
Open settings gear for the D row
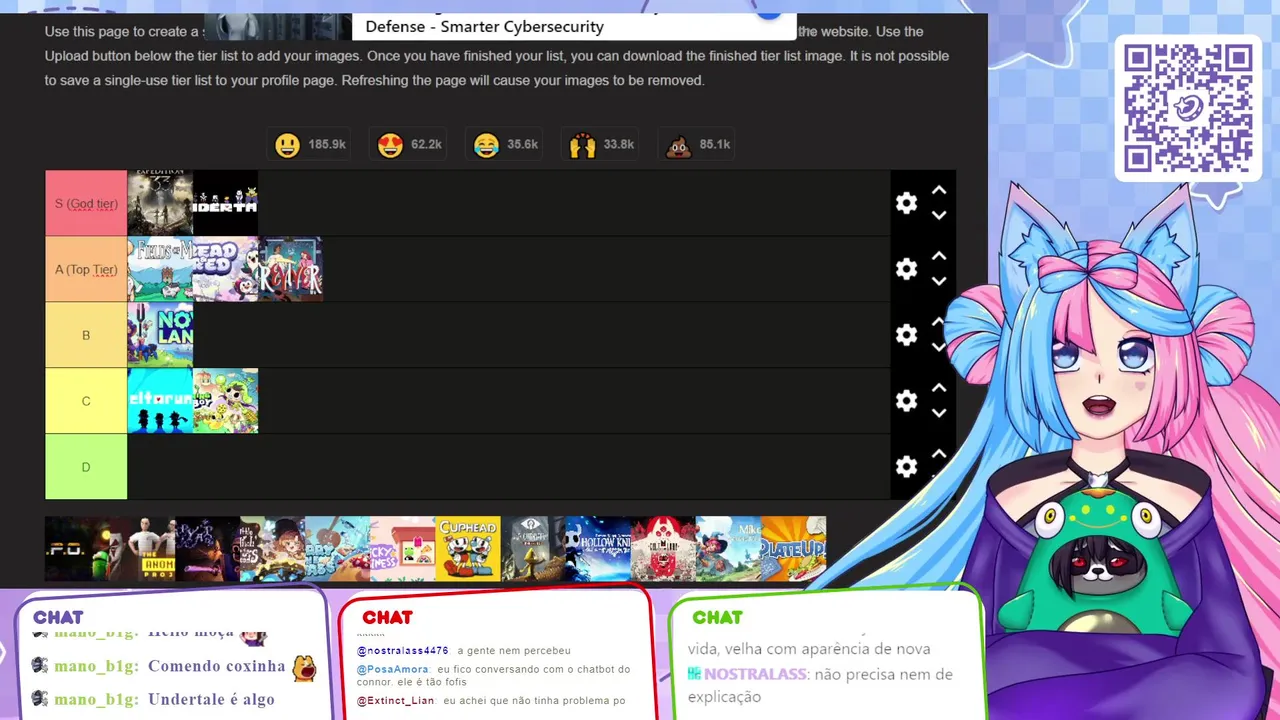pos(906,467)
